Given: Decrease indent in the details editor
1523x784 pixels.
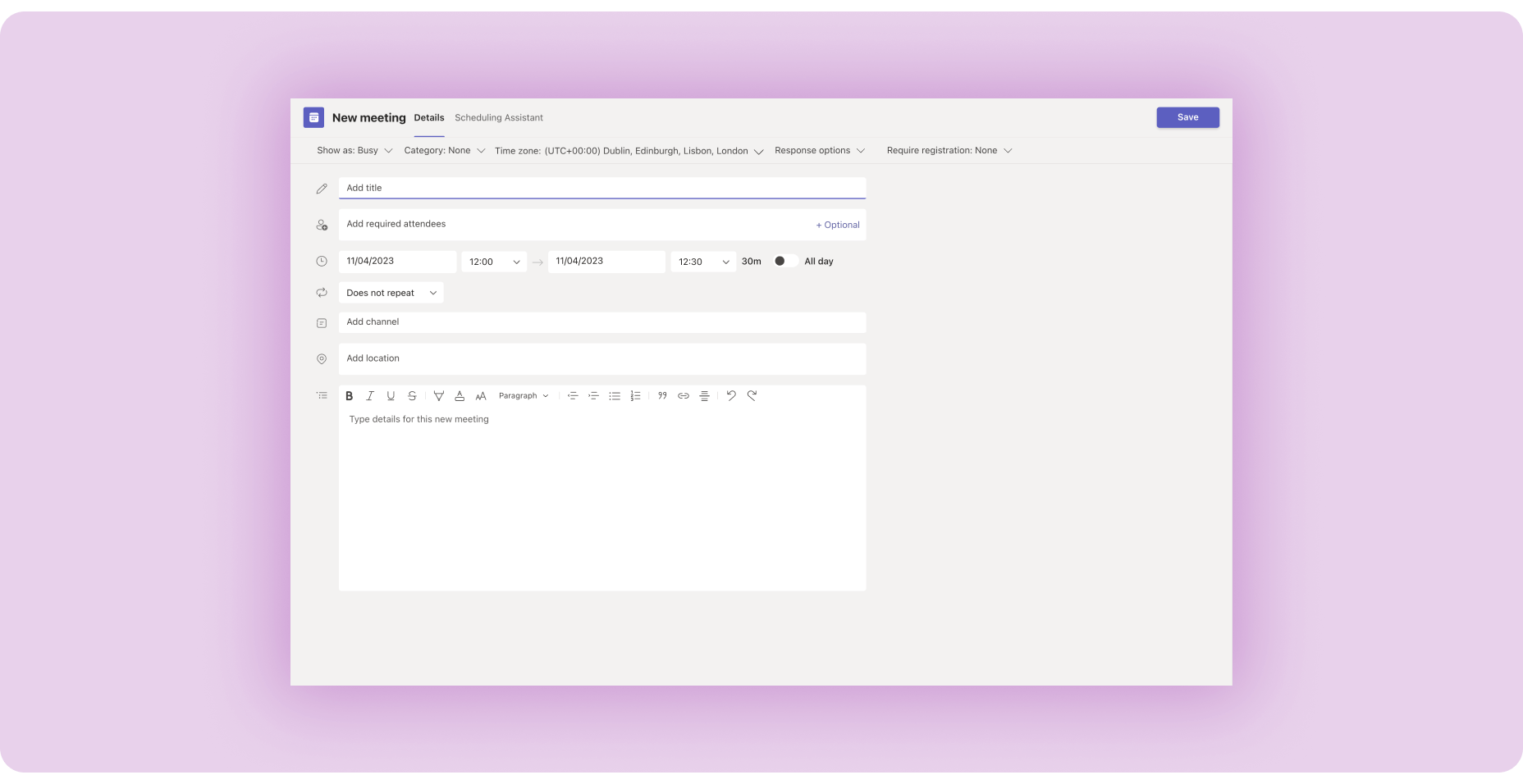Looking at the screenshot, I should point(573,396).
